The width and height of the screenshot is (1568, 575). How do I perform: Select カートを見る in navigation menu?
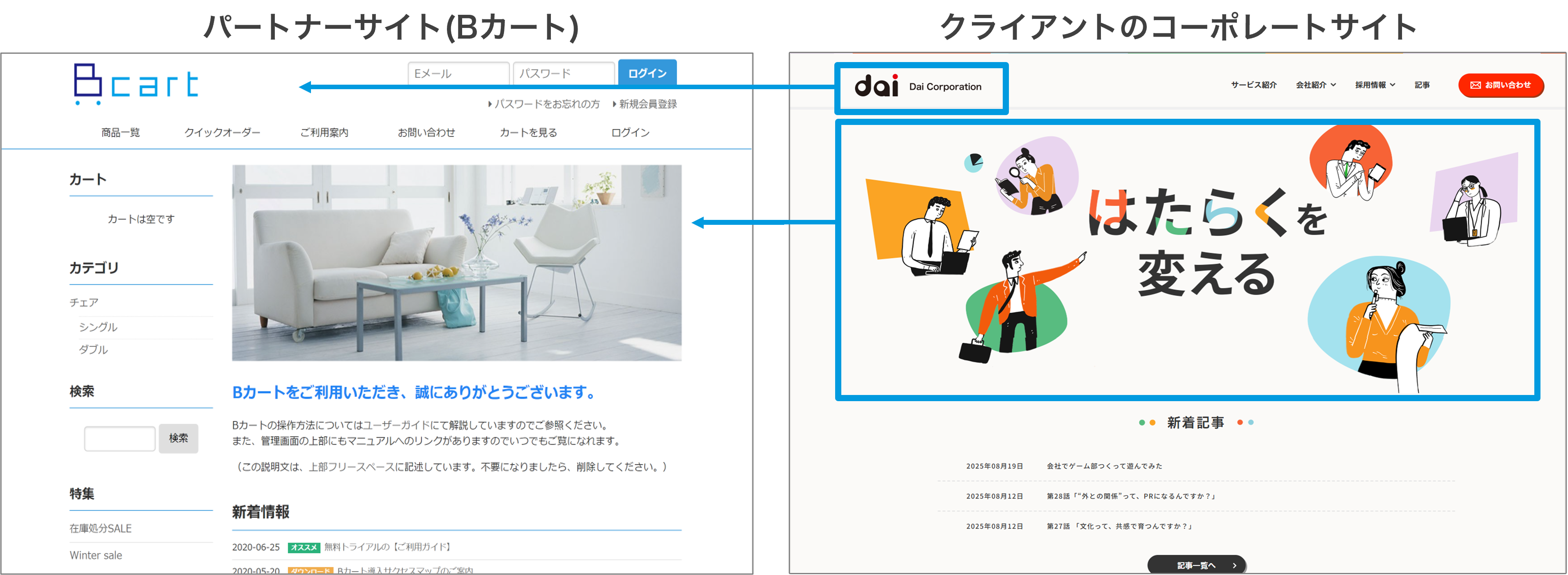click(x=528, y=133)
